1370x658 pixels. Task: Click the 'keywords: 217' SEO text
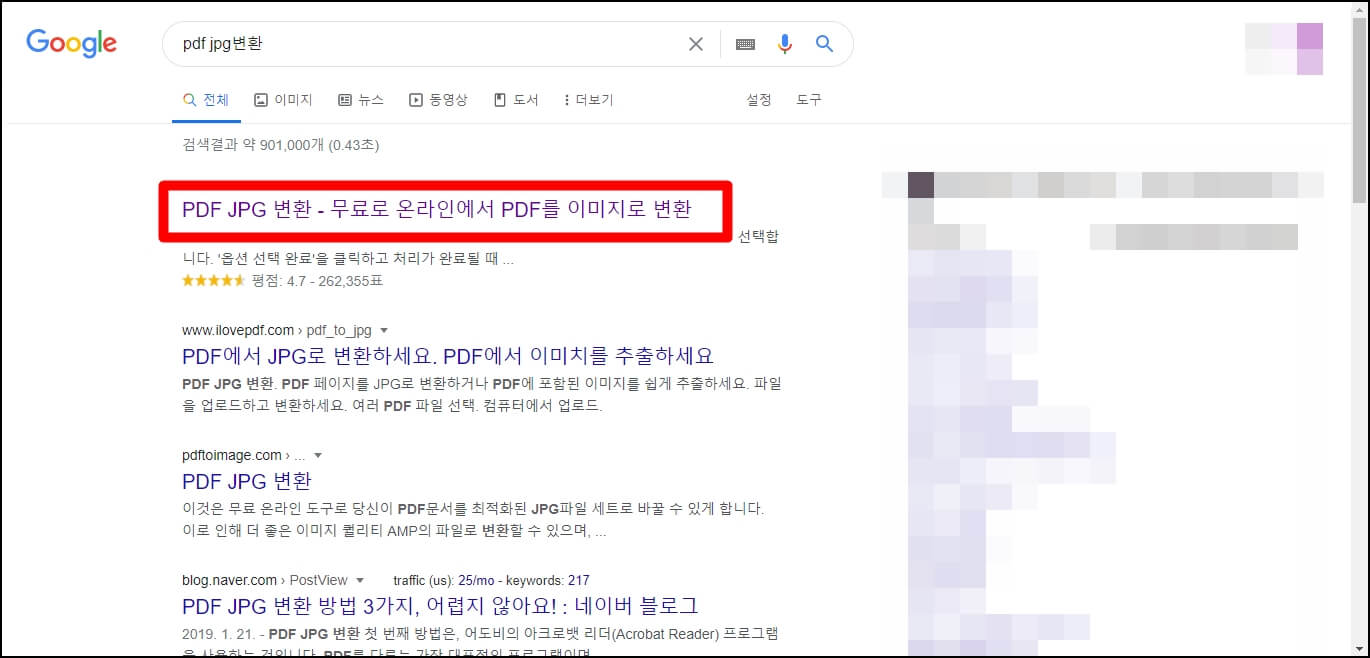click(x=550, y=580)
